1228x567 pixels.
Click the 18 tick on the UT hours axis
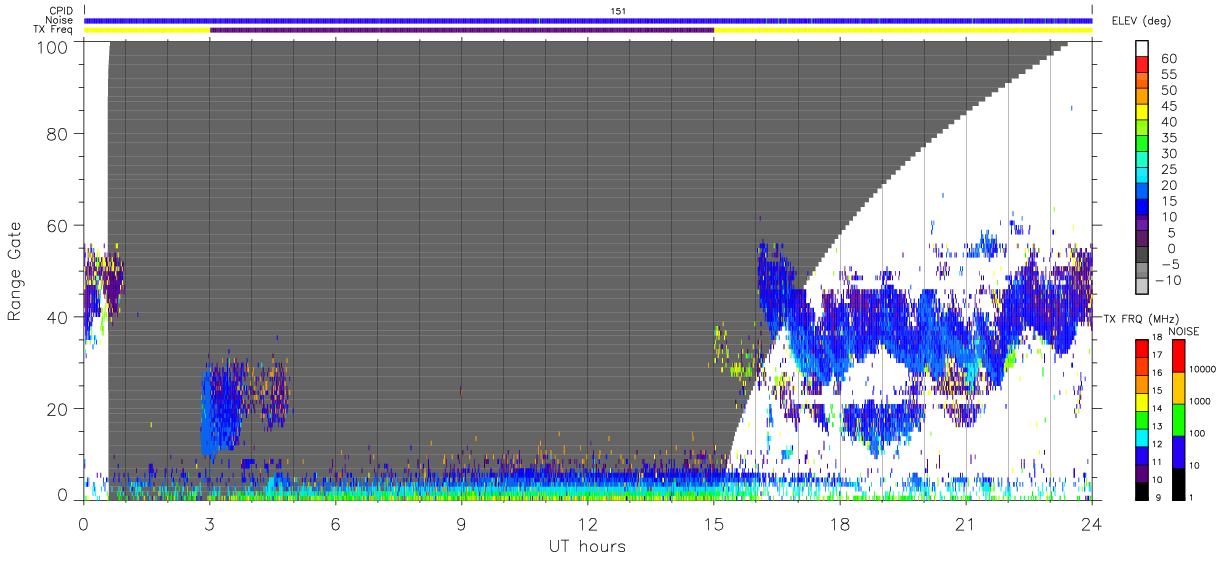[x=840, y=524]
